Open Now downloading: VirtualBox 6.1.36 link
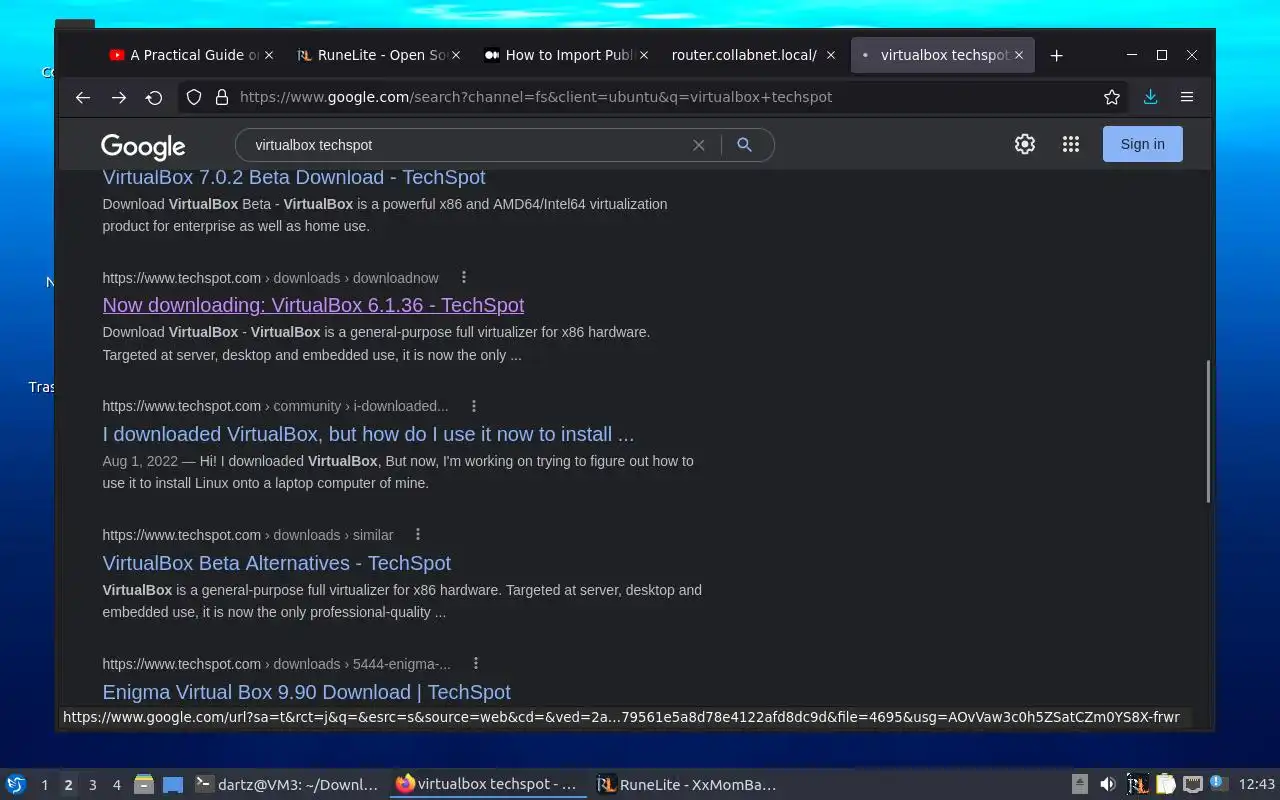This screenshot has width=1280, height=800. pyautogui.click(x=313, y=305)
